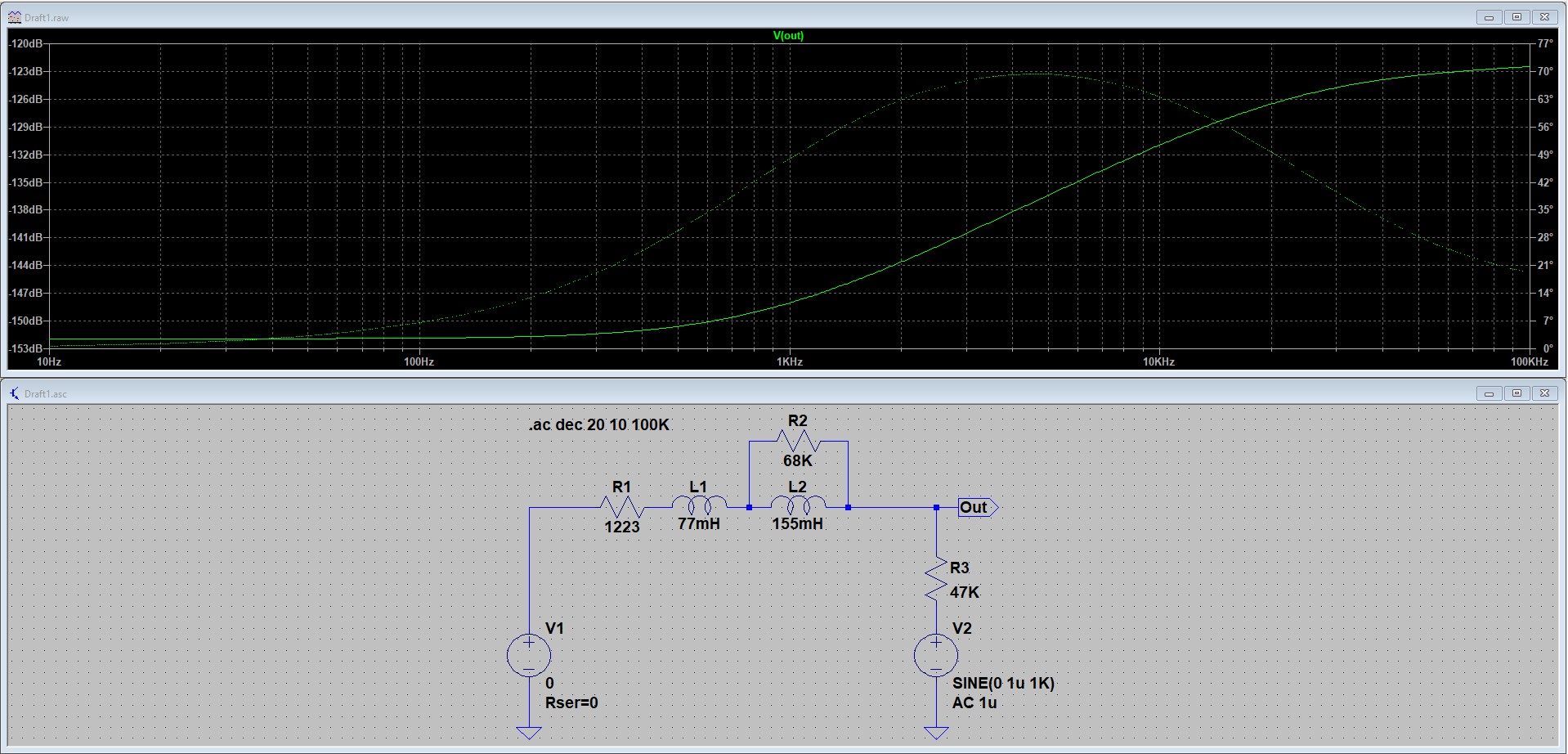Image resolution: width=1568 pixels, height=754 pixels.
Task: Click the Rser=0 parameter text
Action: pos(571,702)
